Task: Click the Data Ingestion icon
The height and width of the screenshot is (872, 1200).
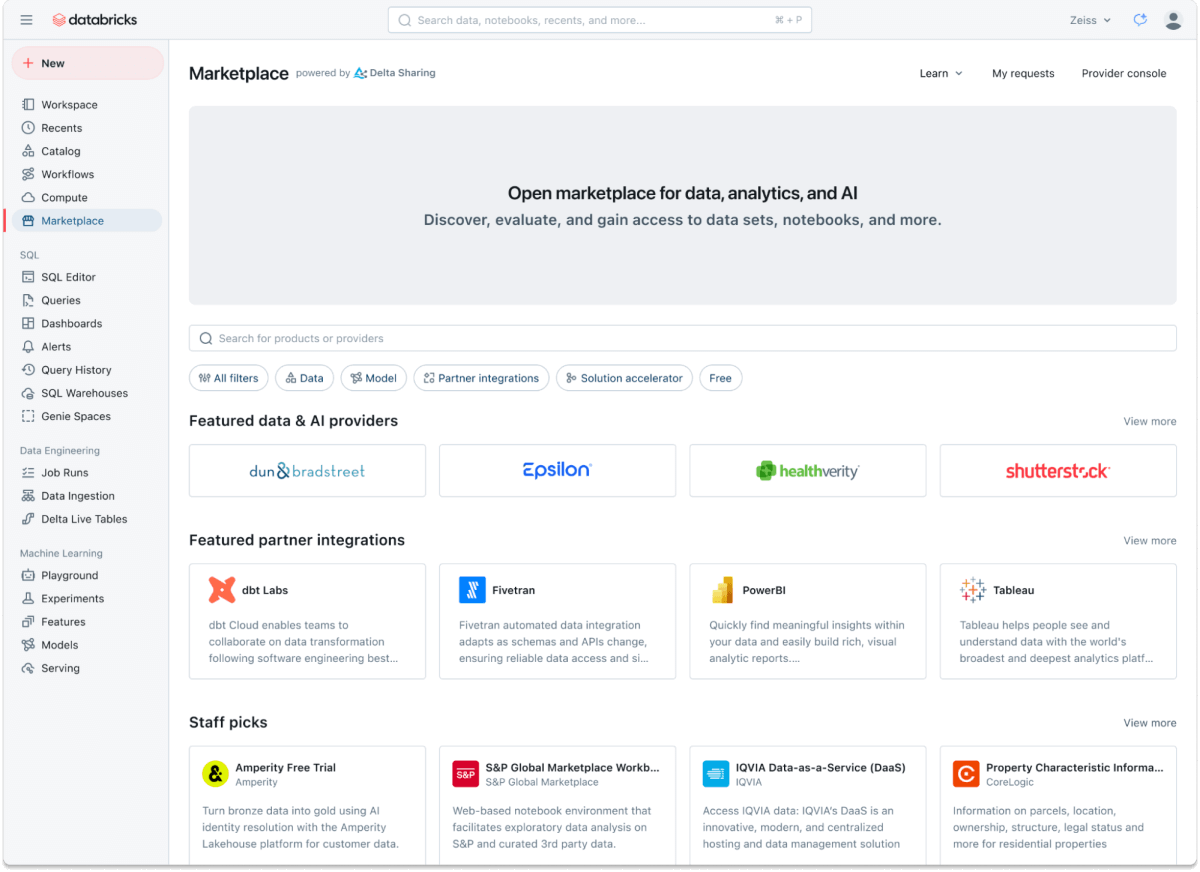Action: (28, 496)
